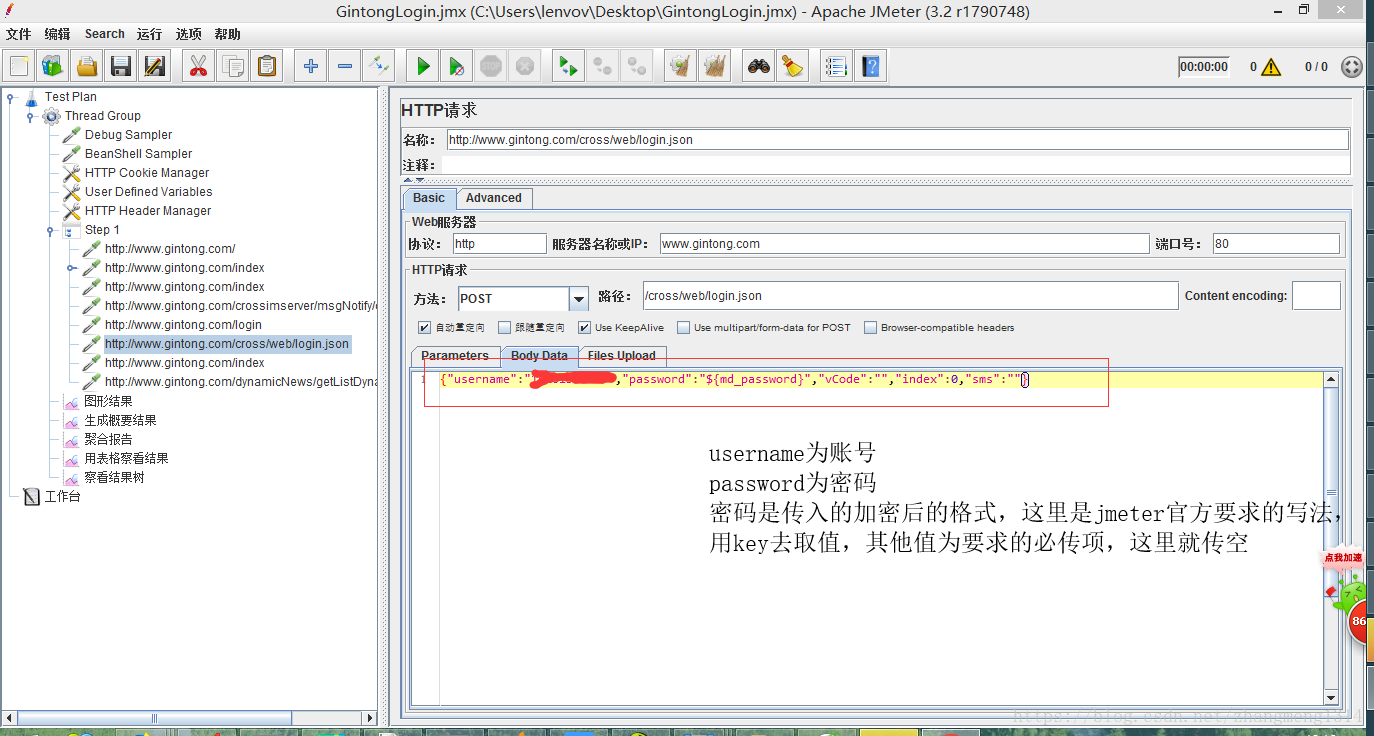Select the 察看结果树 listener
This screenshot has width=1374, height=736.
(114, 478)
